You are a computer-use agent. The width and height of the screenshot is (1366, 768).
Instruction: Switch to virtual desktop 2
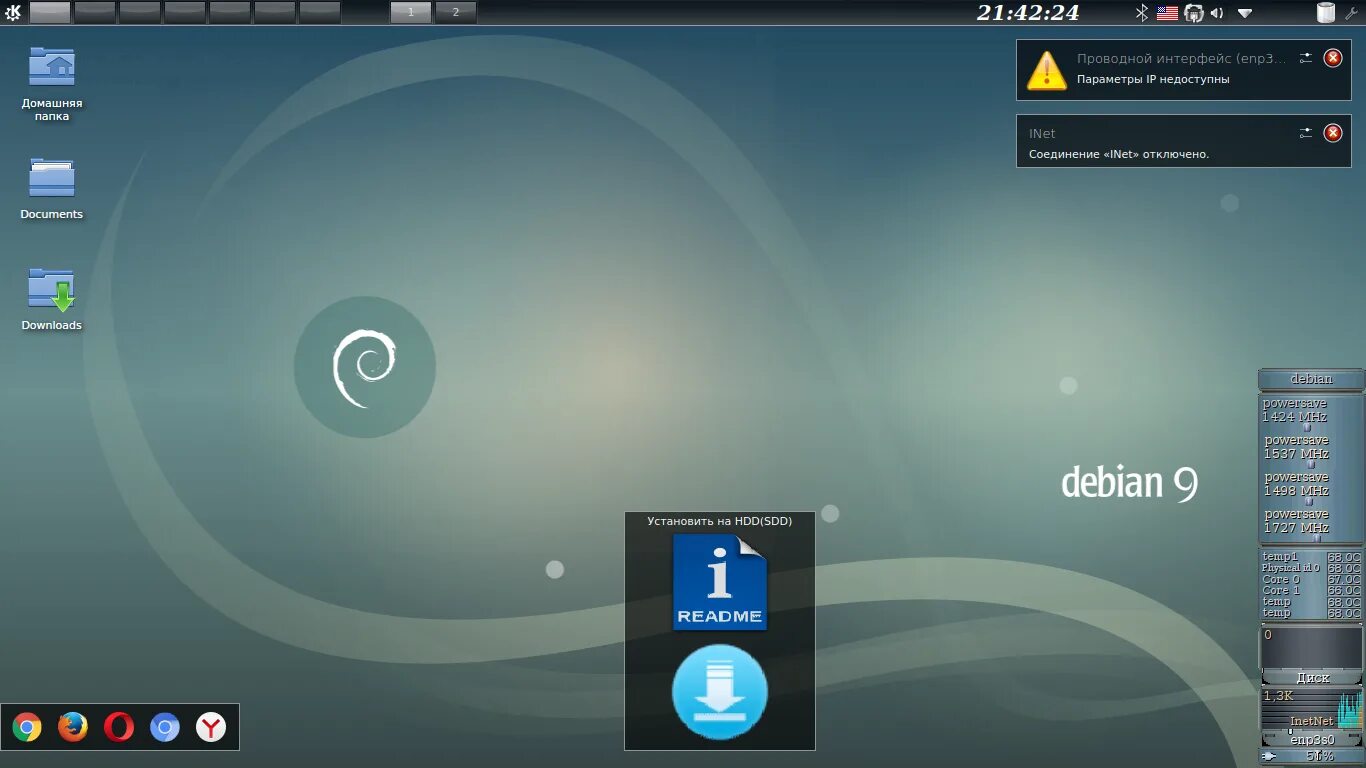click(456, 12)
